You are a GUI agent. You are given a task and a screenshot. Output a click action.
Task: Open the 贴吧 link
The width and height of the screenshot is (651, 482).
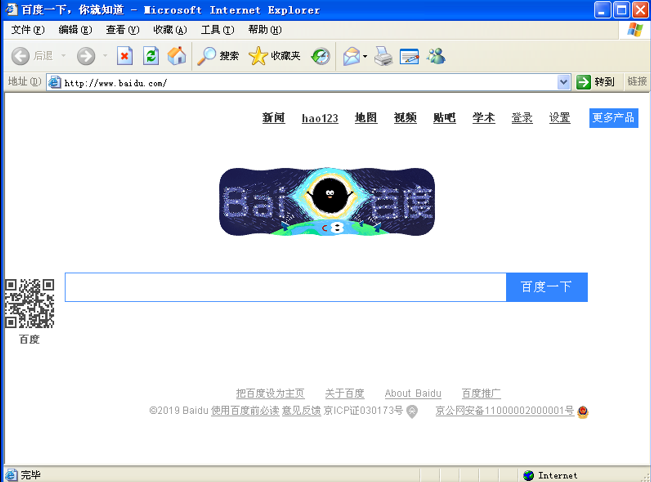coord(444,118)
